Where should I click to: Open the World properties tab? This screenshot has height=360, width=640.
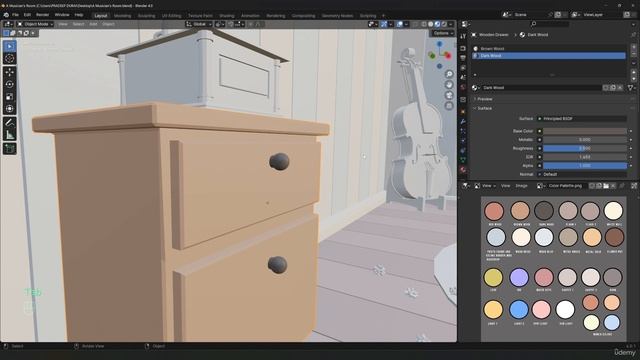463,87
